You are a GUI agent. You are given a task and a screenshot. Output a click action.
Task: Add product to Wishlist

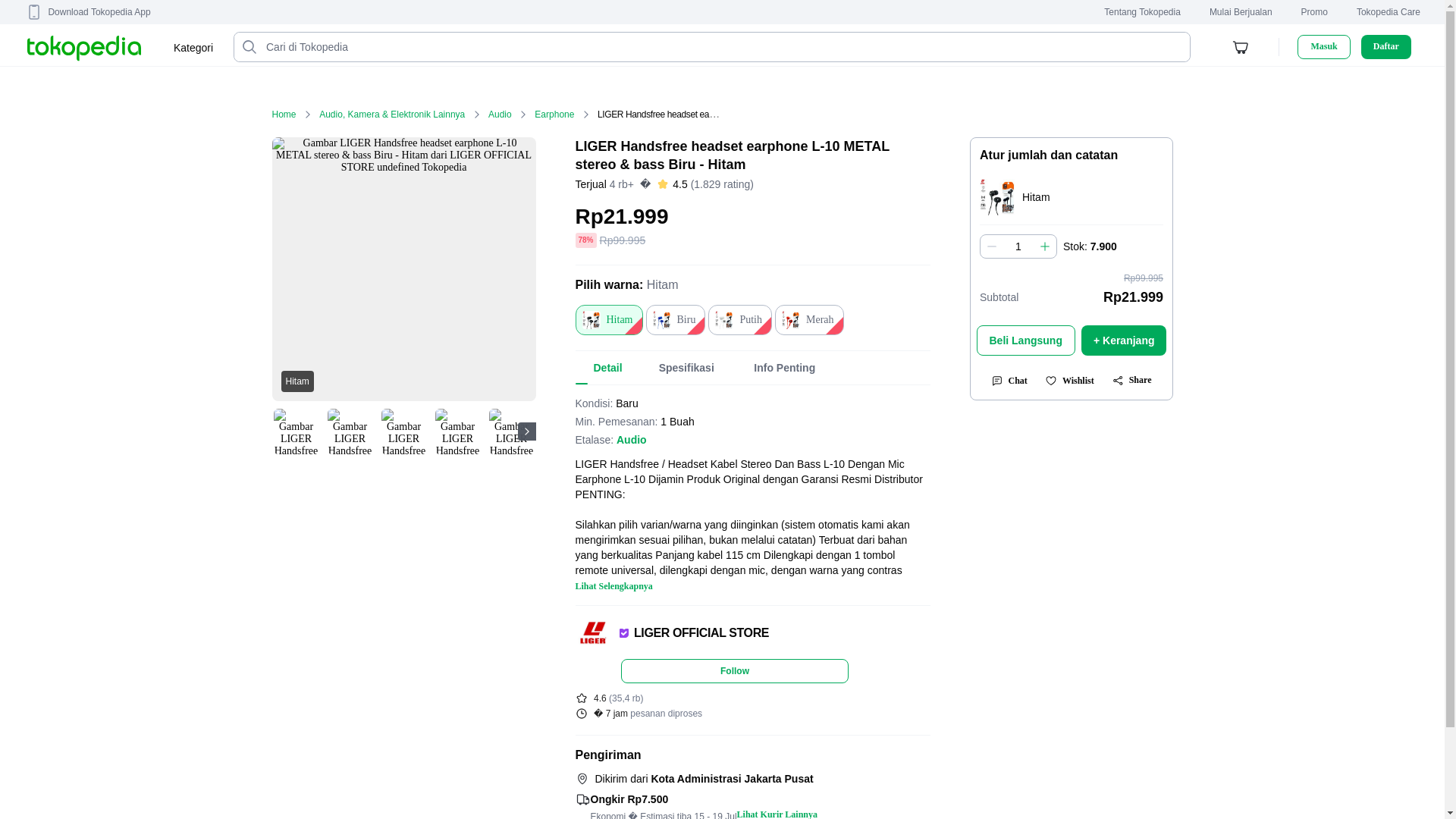(1070, 381)
